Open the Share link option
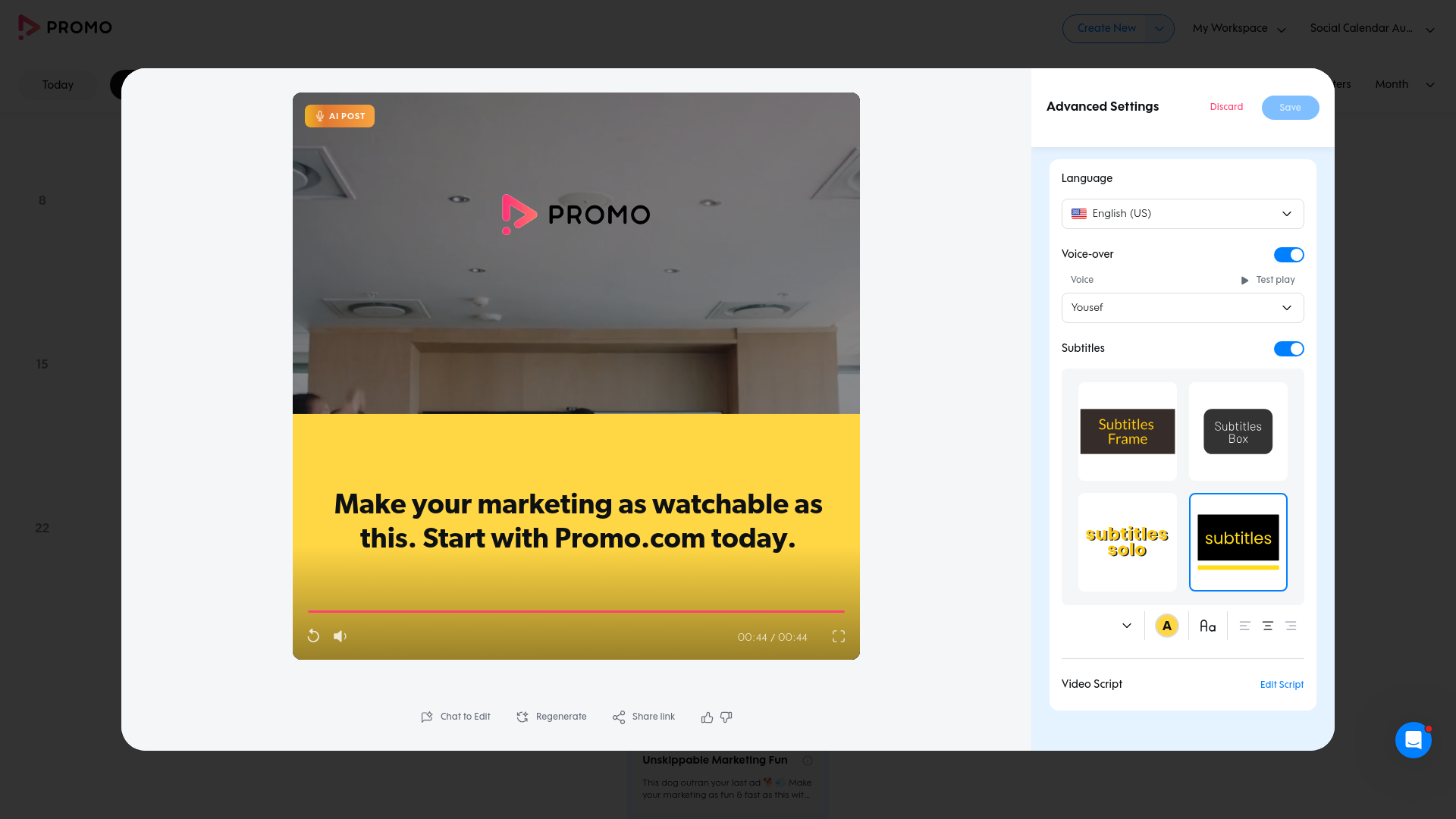This screenshot has width=1456, height=819. pos(644,717)
